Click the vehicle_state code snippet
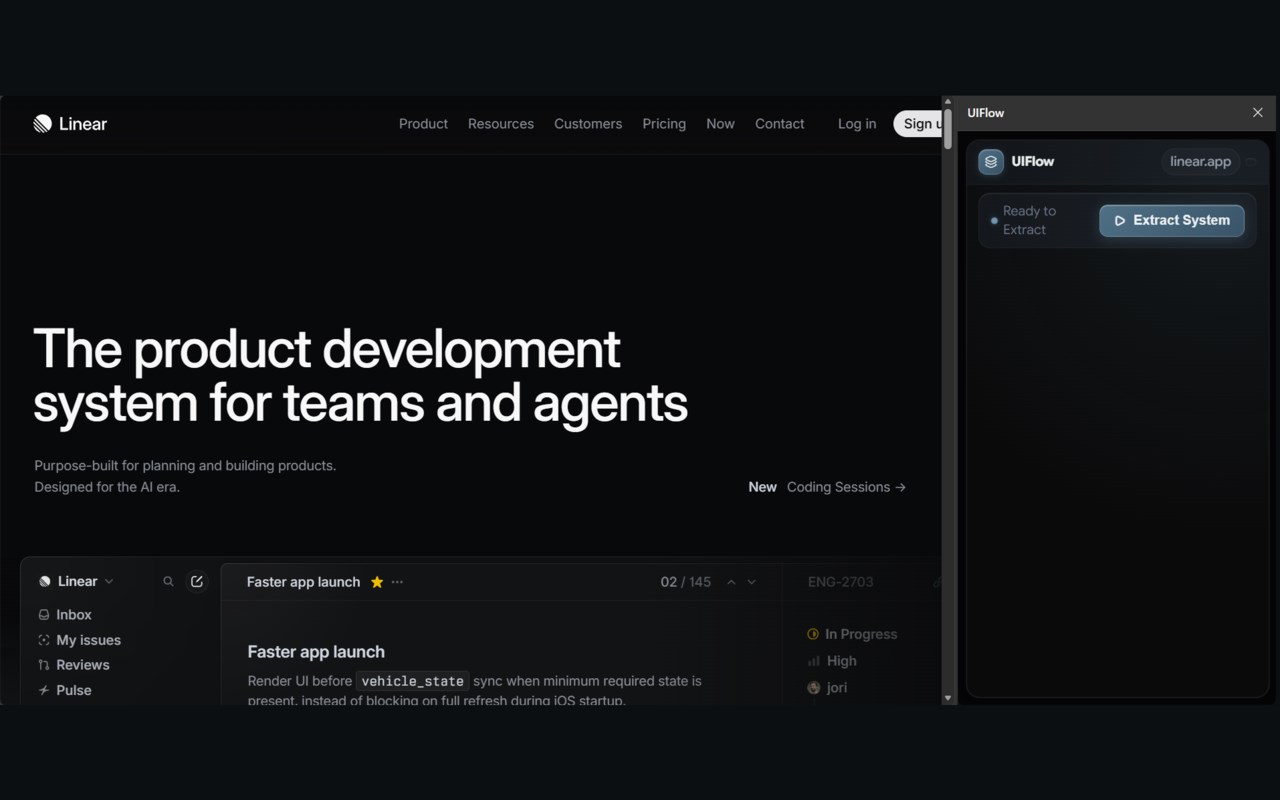The height and width of the screenshot is (800, 1280). (413, 681)
